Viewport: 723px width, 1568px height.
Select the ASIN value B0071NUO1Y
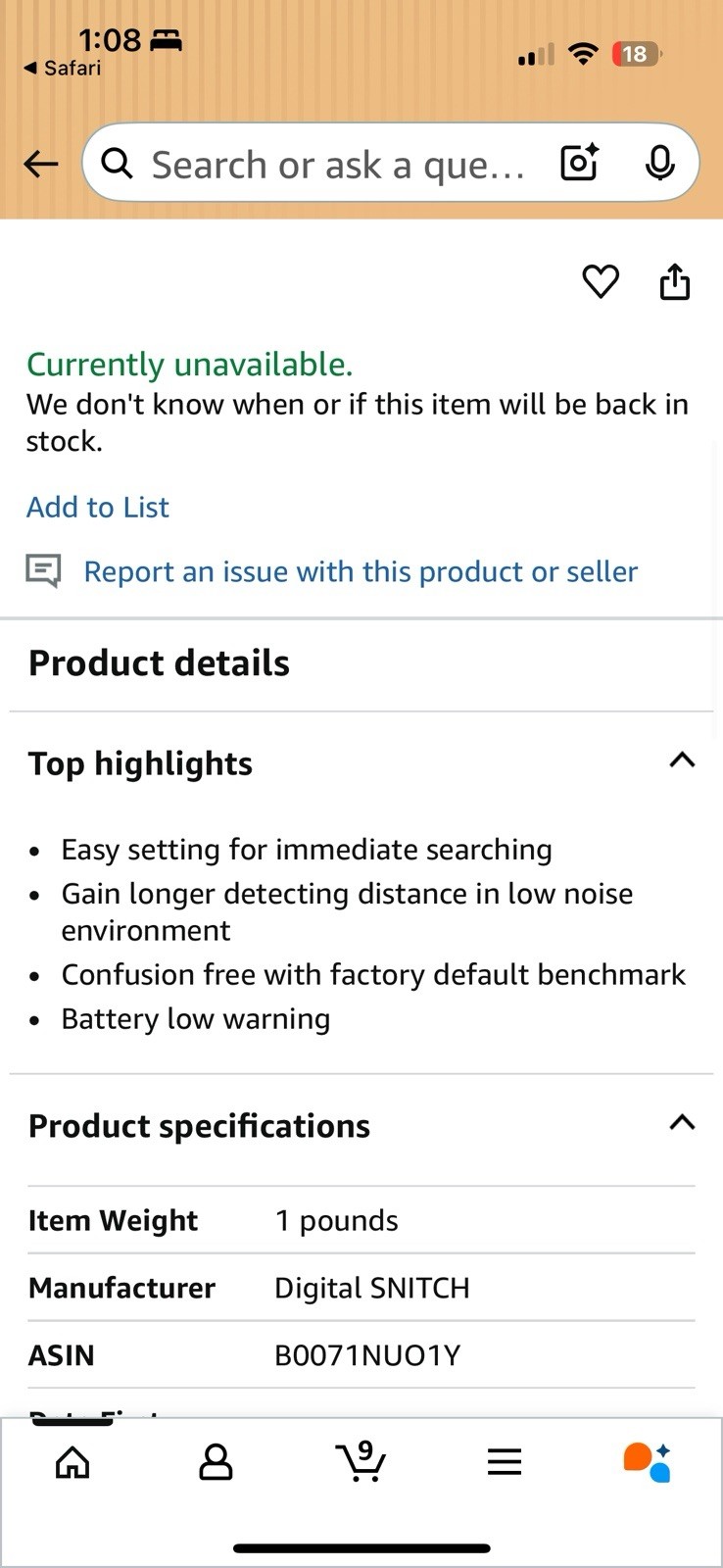coord(367,1355)
